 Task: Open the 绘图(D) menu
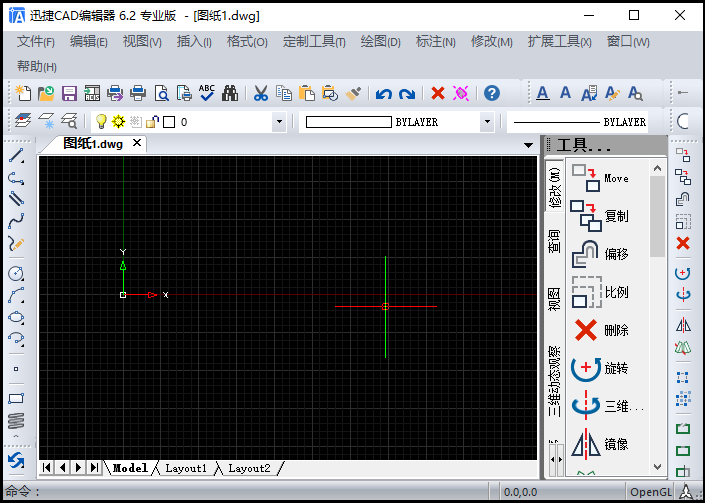380,42
